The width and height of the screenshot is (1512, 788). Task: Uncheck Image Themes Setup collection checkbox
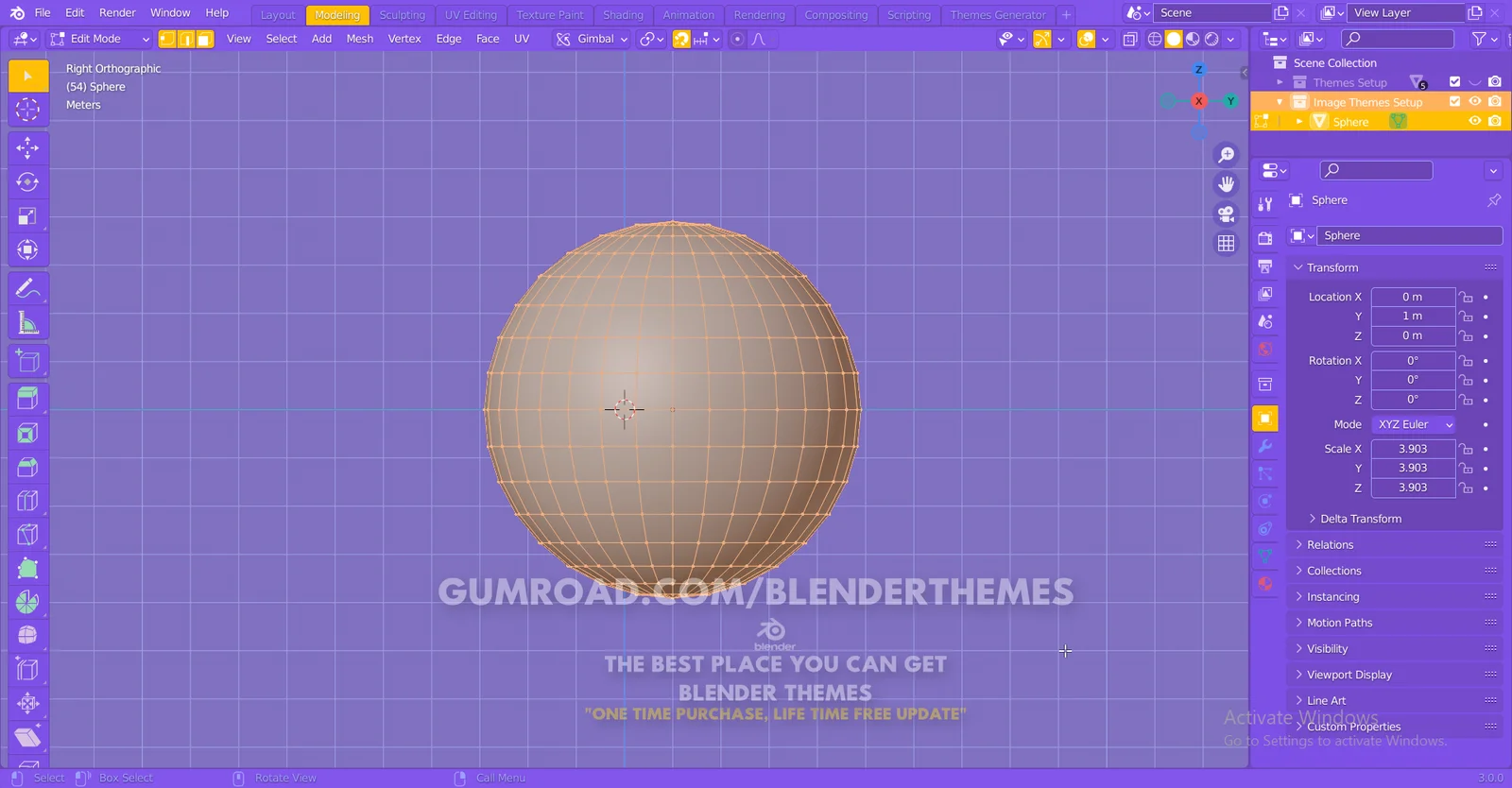pyautogui.click(x=1455, y=101)
